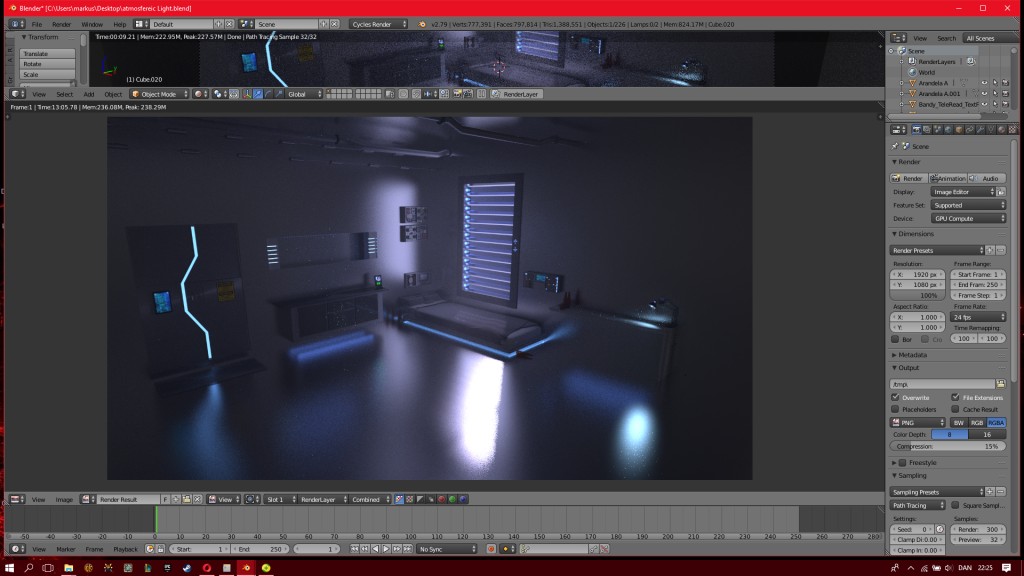
Task: Expand the Arandela A.001 tree item
Action: 902,93
